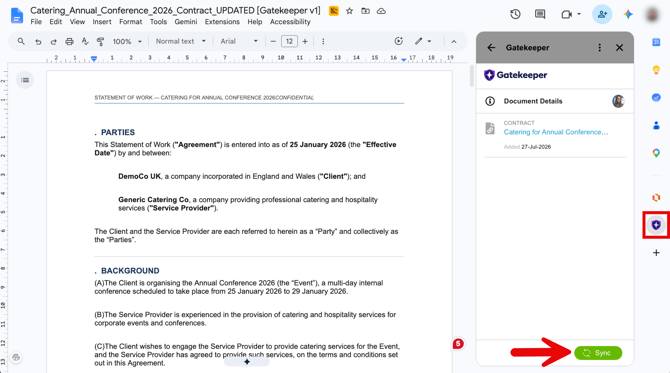Click the yellow document label badge beside the title
Image resolution: width=670 pixels, height=373 pixels.
coord(334,11)
